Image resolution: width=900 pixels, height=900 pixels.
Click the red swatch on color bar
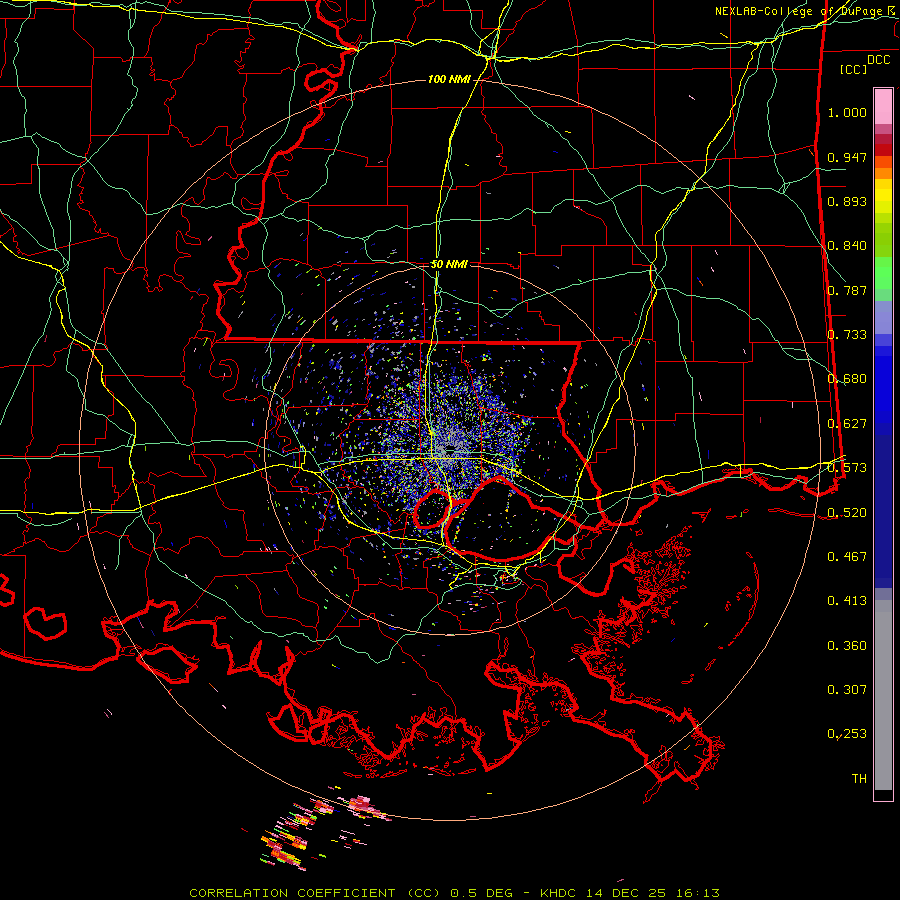pos(883,150)
